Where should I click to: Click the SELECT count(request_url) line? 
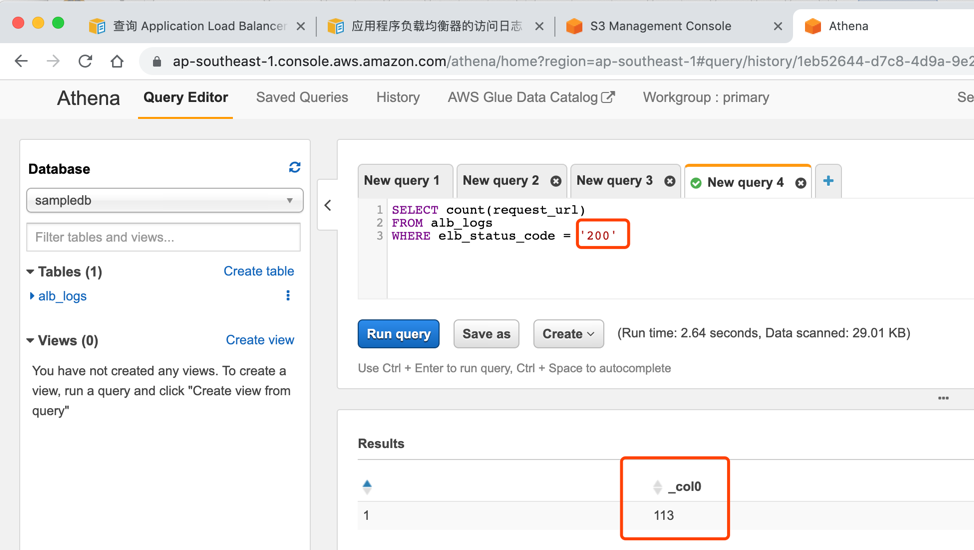488,210
